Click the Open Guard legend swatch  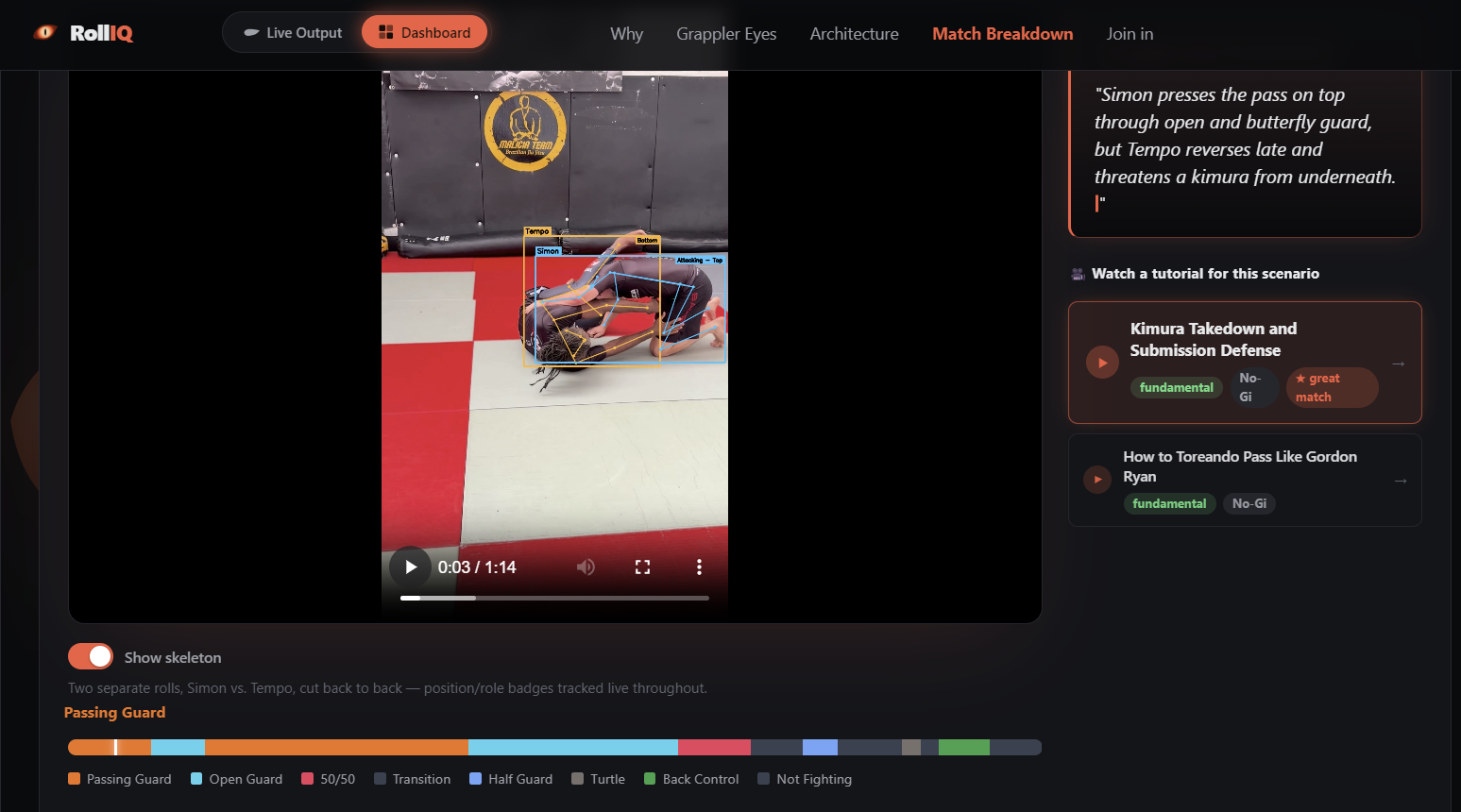tap(196, 779)
